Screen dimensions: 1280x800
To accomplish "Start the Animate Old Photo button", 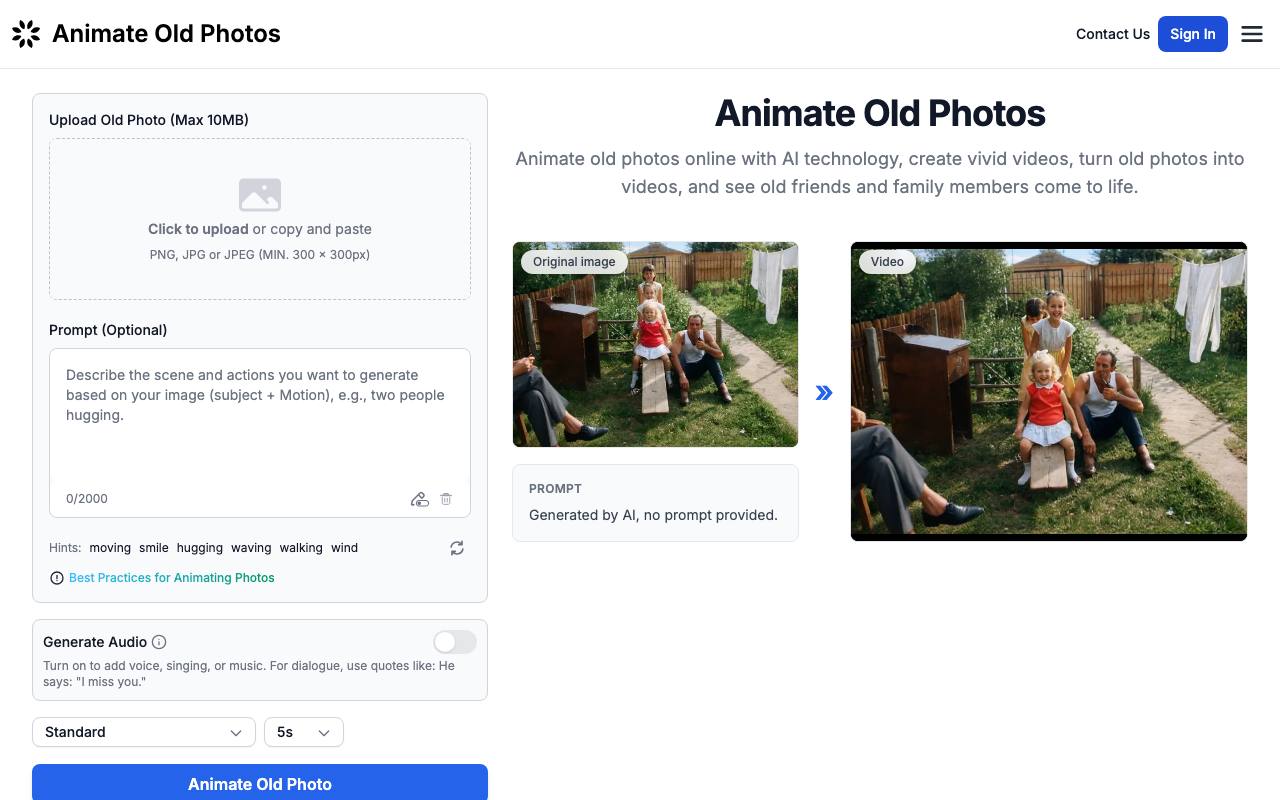I will [260, 783].
